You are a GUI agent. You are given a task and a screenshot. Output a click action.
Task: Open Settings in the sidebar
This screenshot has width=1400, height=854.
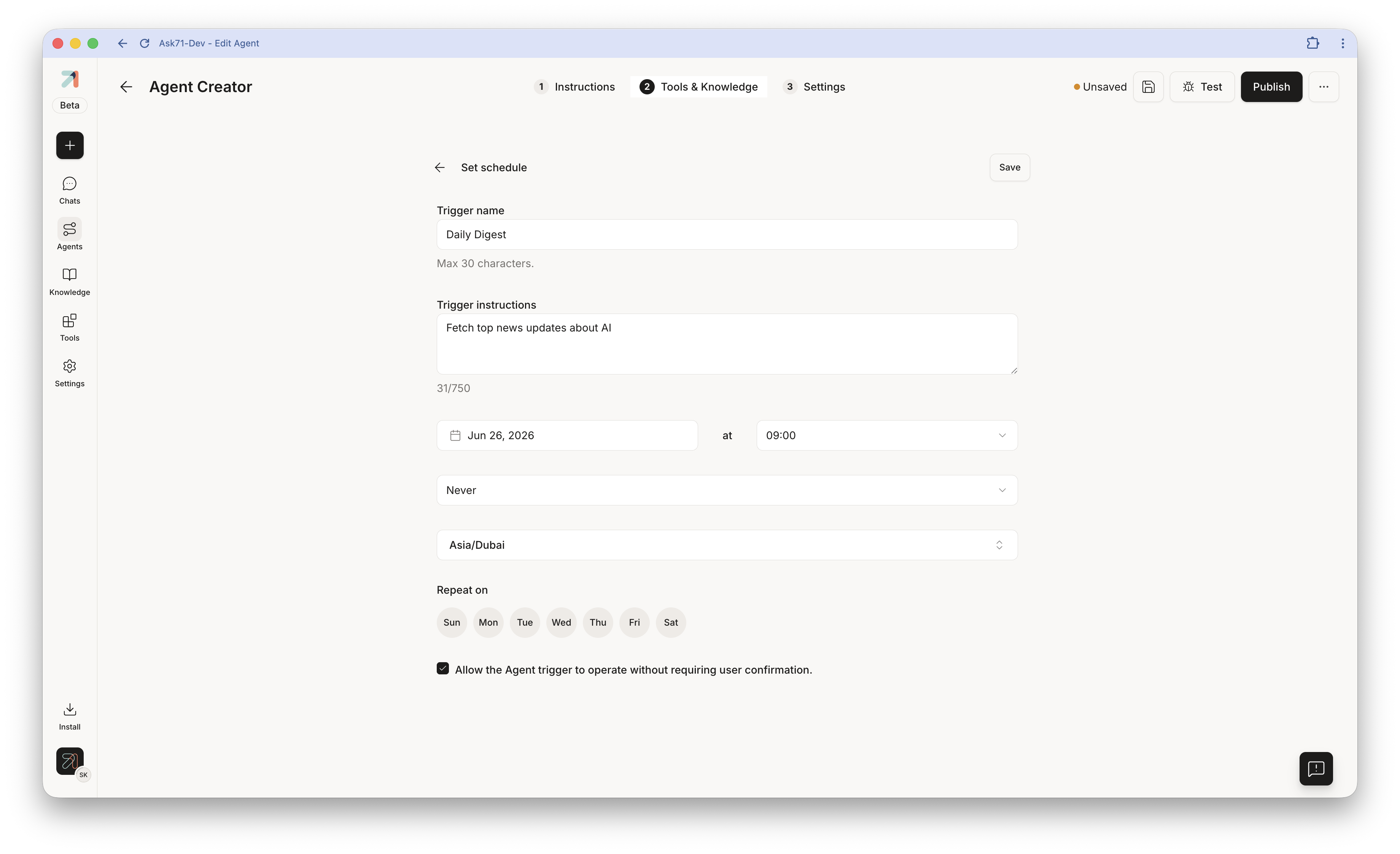tap(70, 373)
